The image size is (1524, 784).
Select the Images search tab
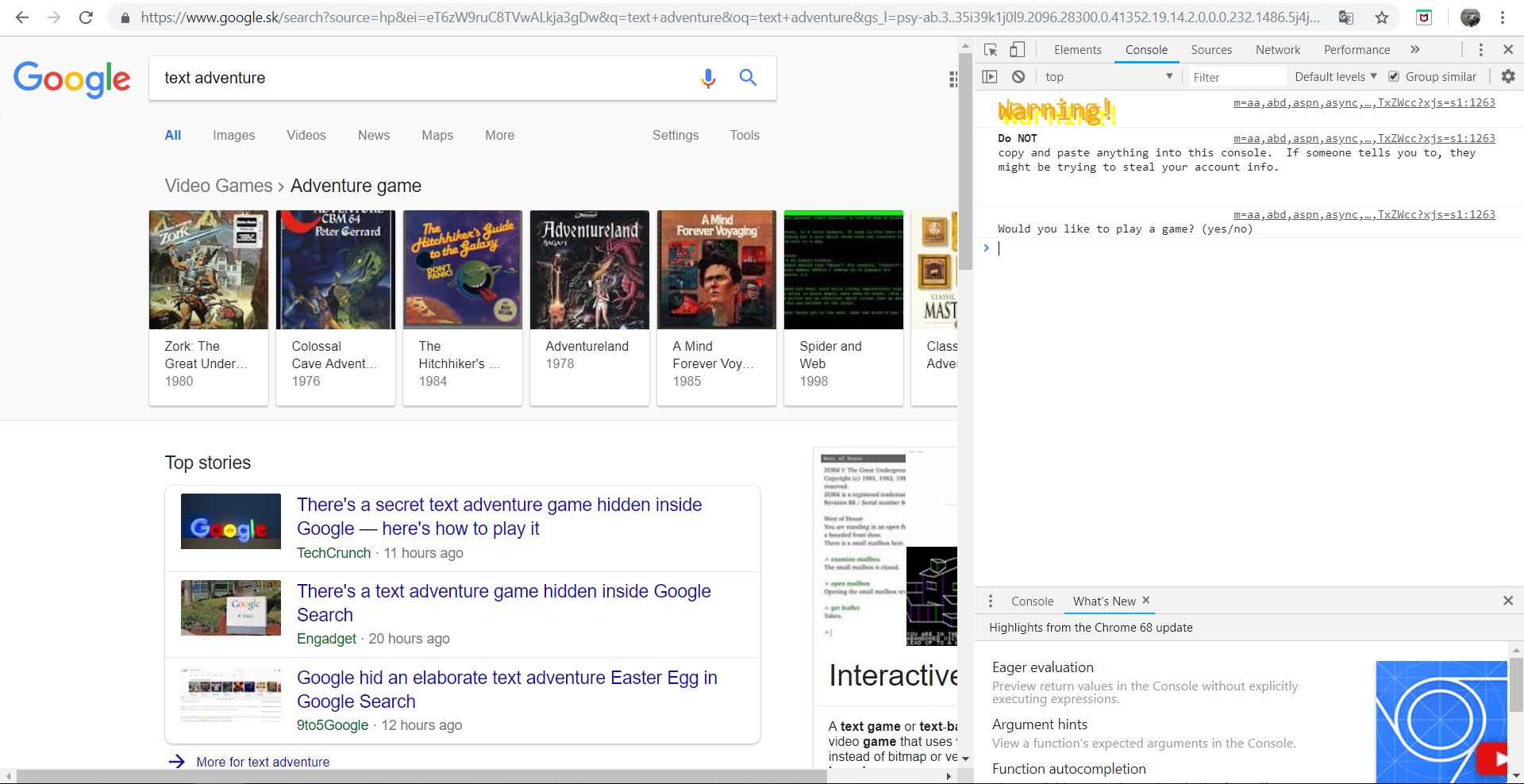tap(233, 135)
